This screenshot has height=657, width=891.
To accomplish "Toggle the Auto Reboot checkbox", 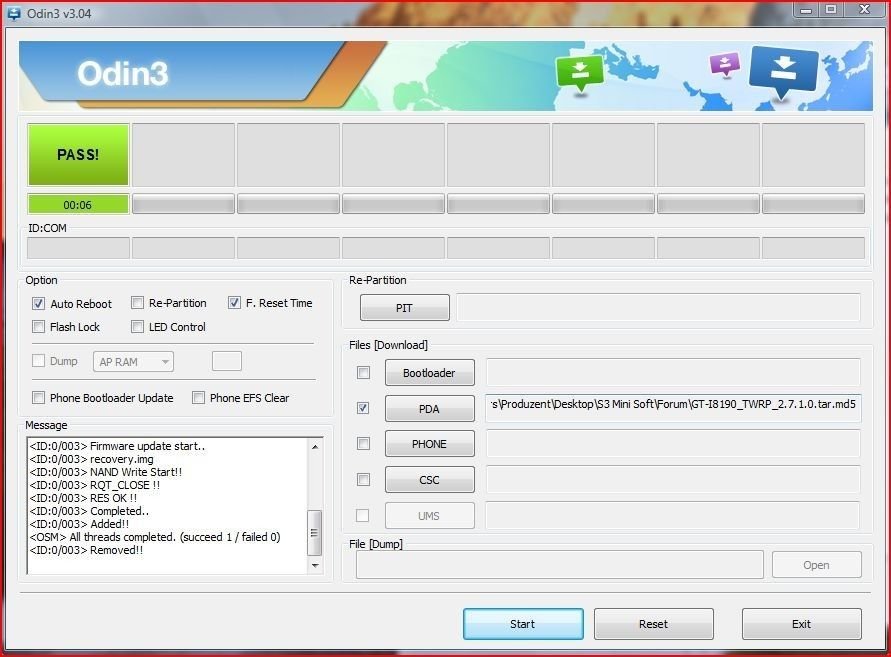I will tap(39, 303).
